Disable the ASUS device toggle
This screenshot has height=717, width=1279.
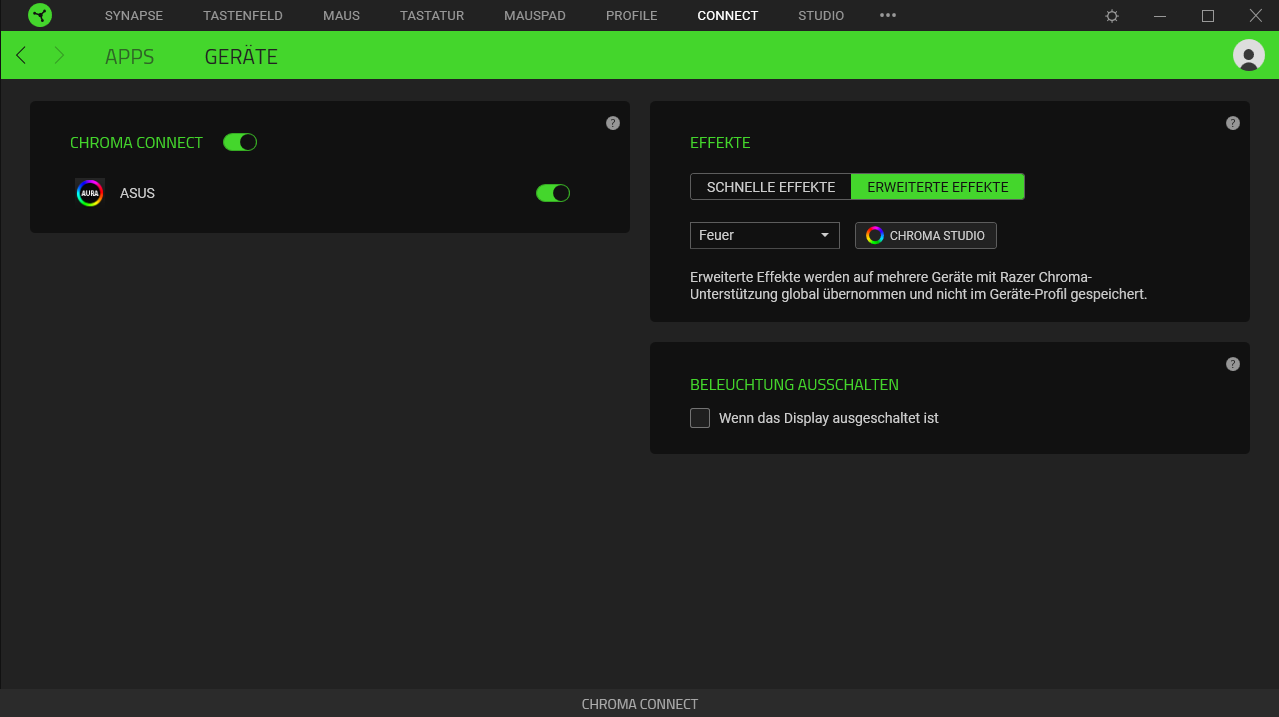coord(553,193)
